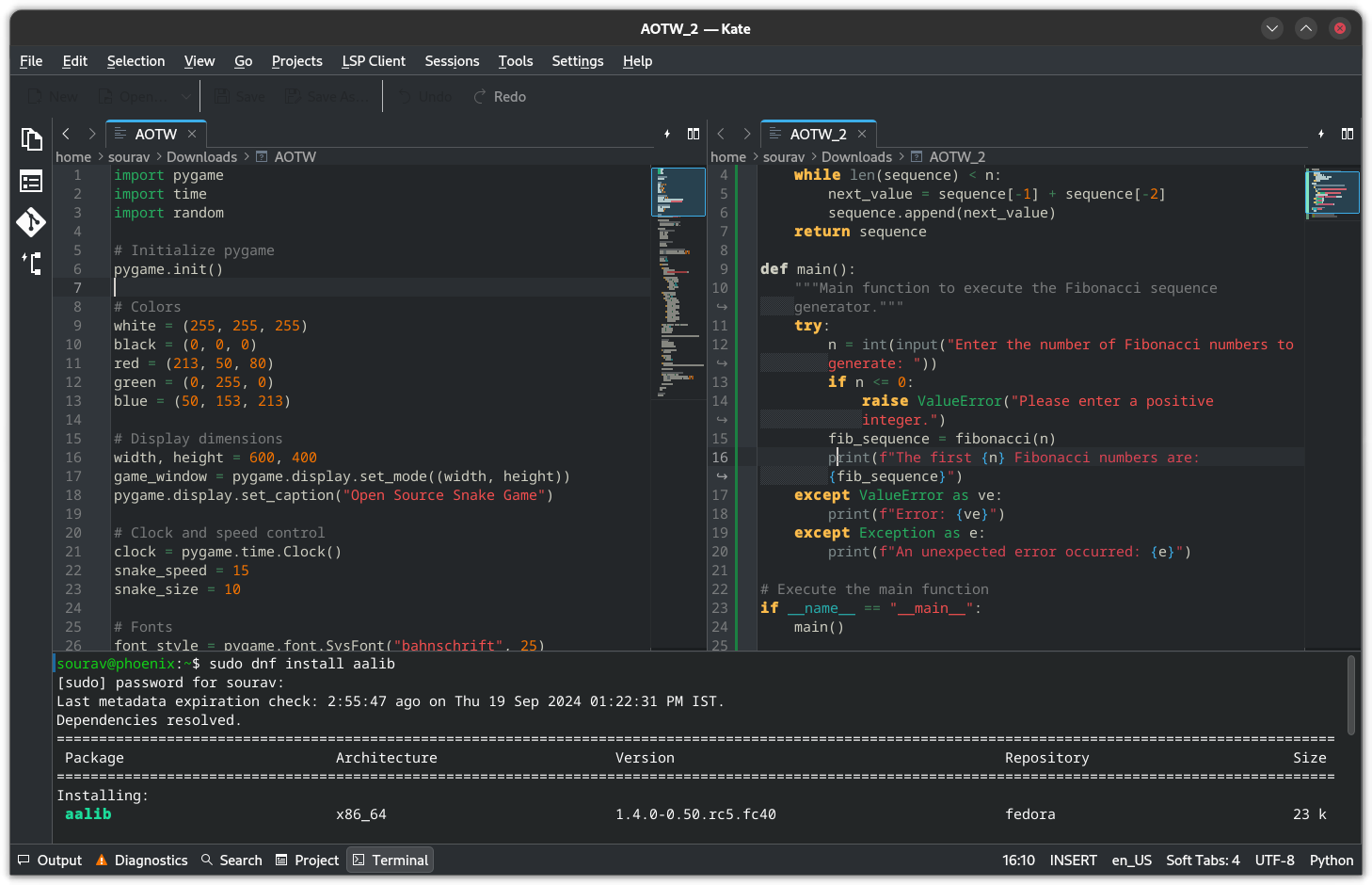Toggle the Output panel view
The image size is (1372, 885).
[x=49, y=860]
